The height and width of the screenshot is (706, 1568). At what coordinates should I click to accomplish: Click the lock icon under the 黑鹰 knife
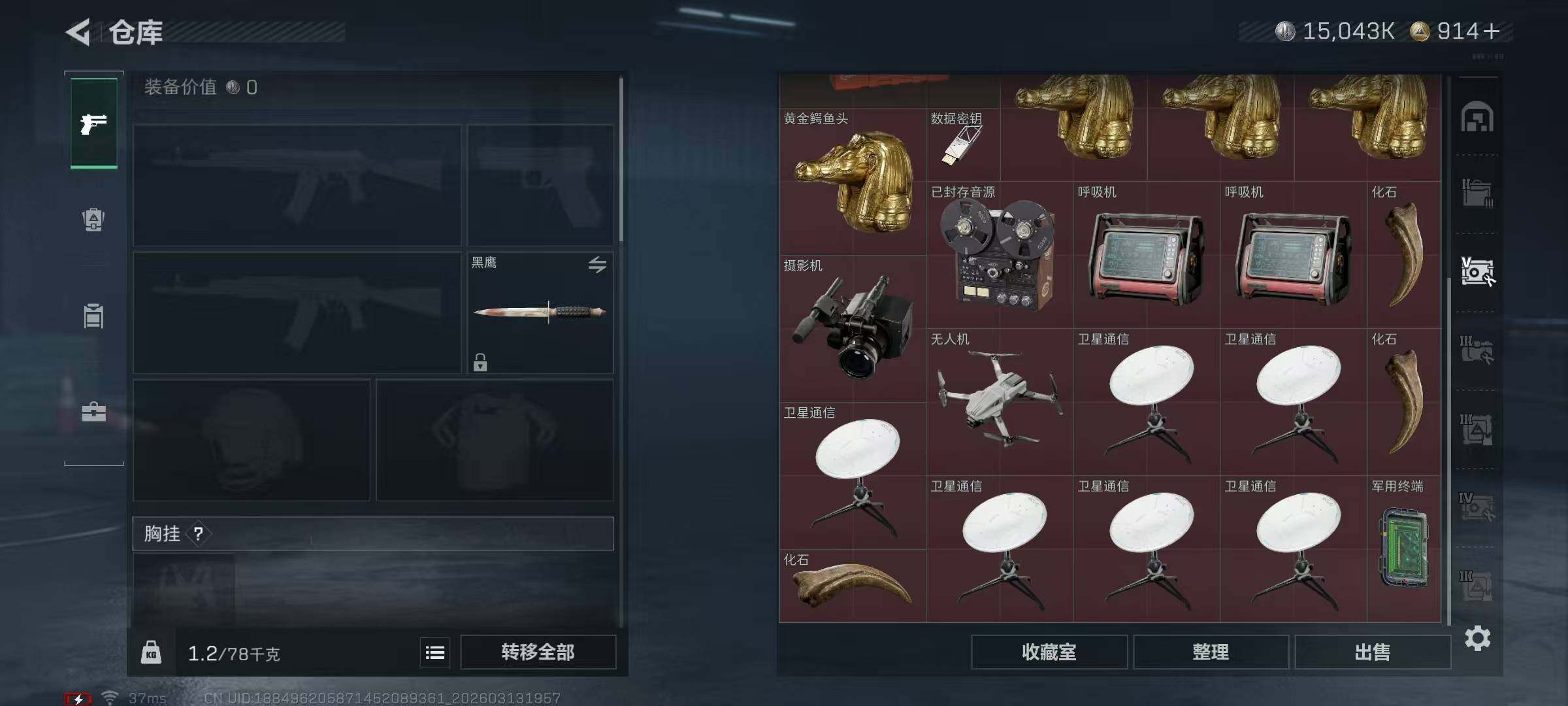[480, 362]
